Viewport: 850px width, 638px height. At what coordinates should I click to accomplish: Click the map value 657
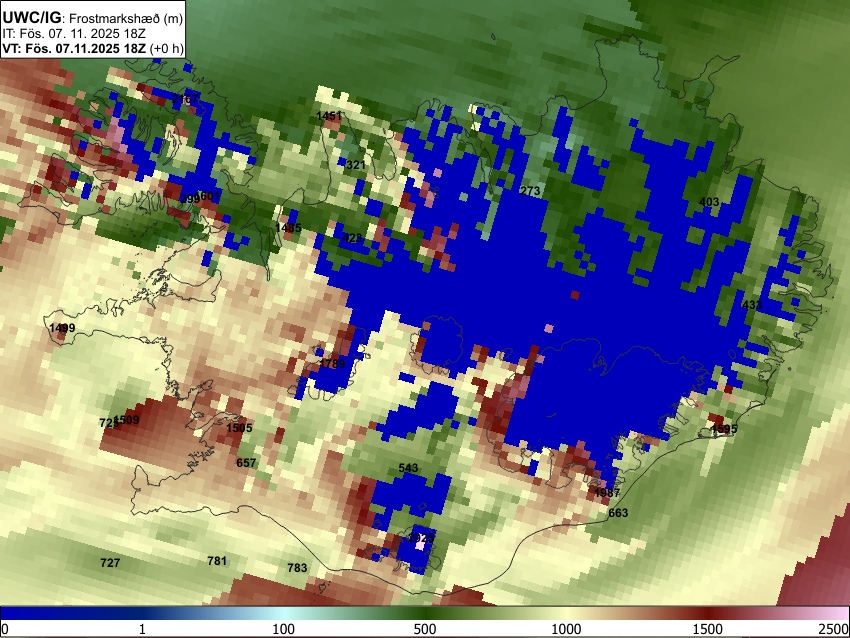pyautogui.click(x=246, y=463)
